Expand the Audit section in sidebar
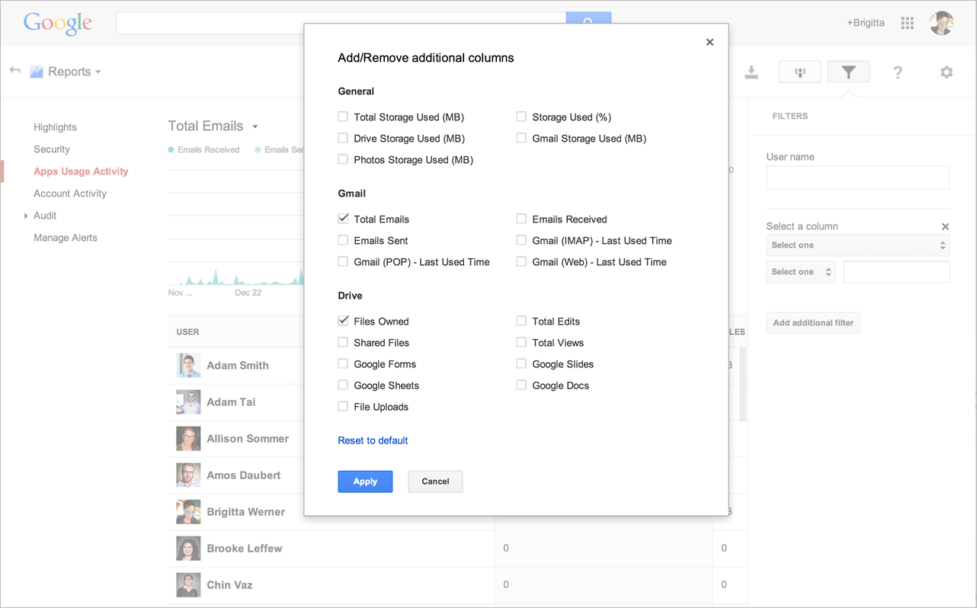The image size is (977, 608). 26,216
